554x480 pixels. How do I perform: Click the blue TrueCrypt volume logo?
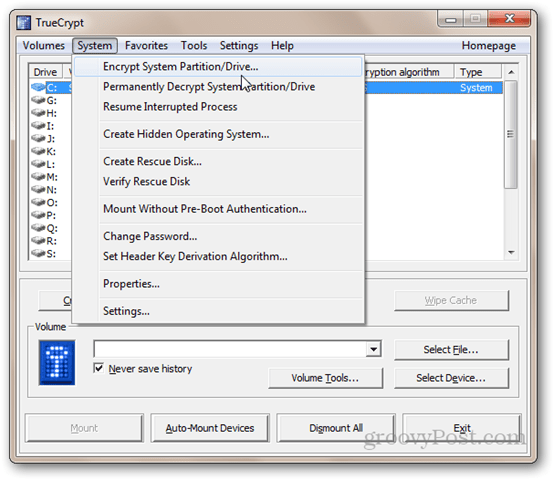point(57,362)
